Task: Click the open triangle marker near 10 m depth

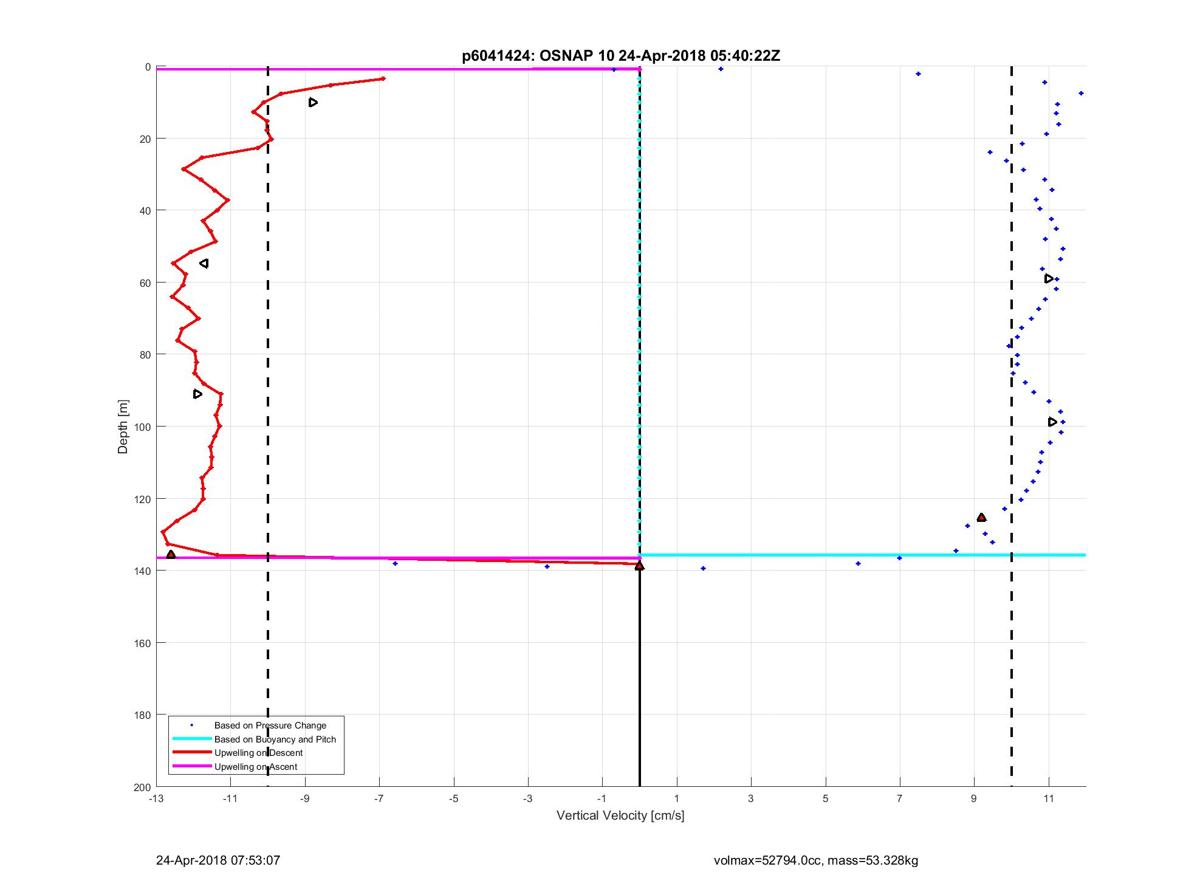Action: tap(313, 102)
